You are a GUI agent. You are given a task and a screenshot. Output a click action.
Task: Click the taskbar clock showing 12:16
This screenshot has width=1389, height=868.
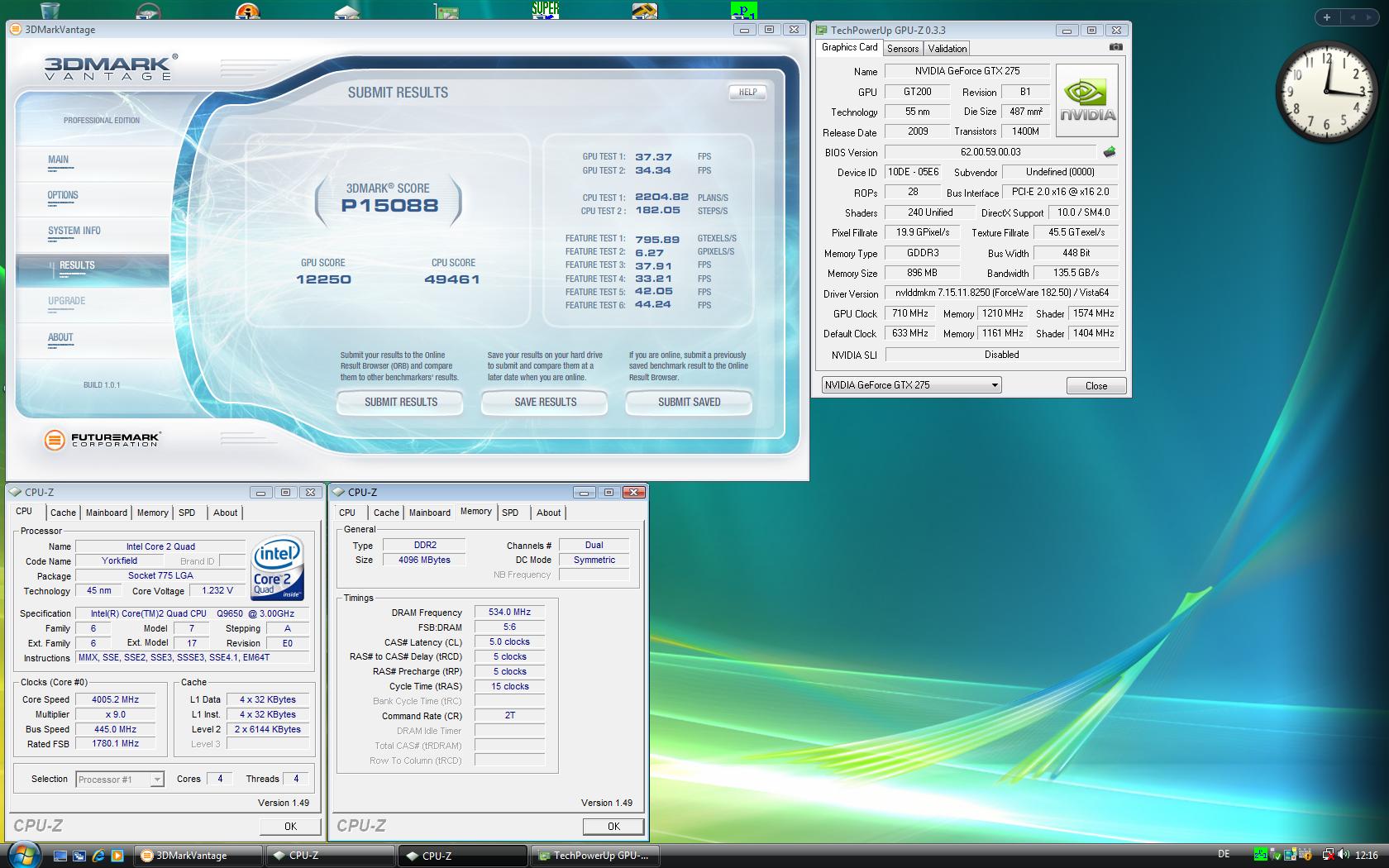point(1367,856)
